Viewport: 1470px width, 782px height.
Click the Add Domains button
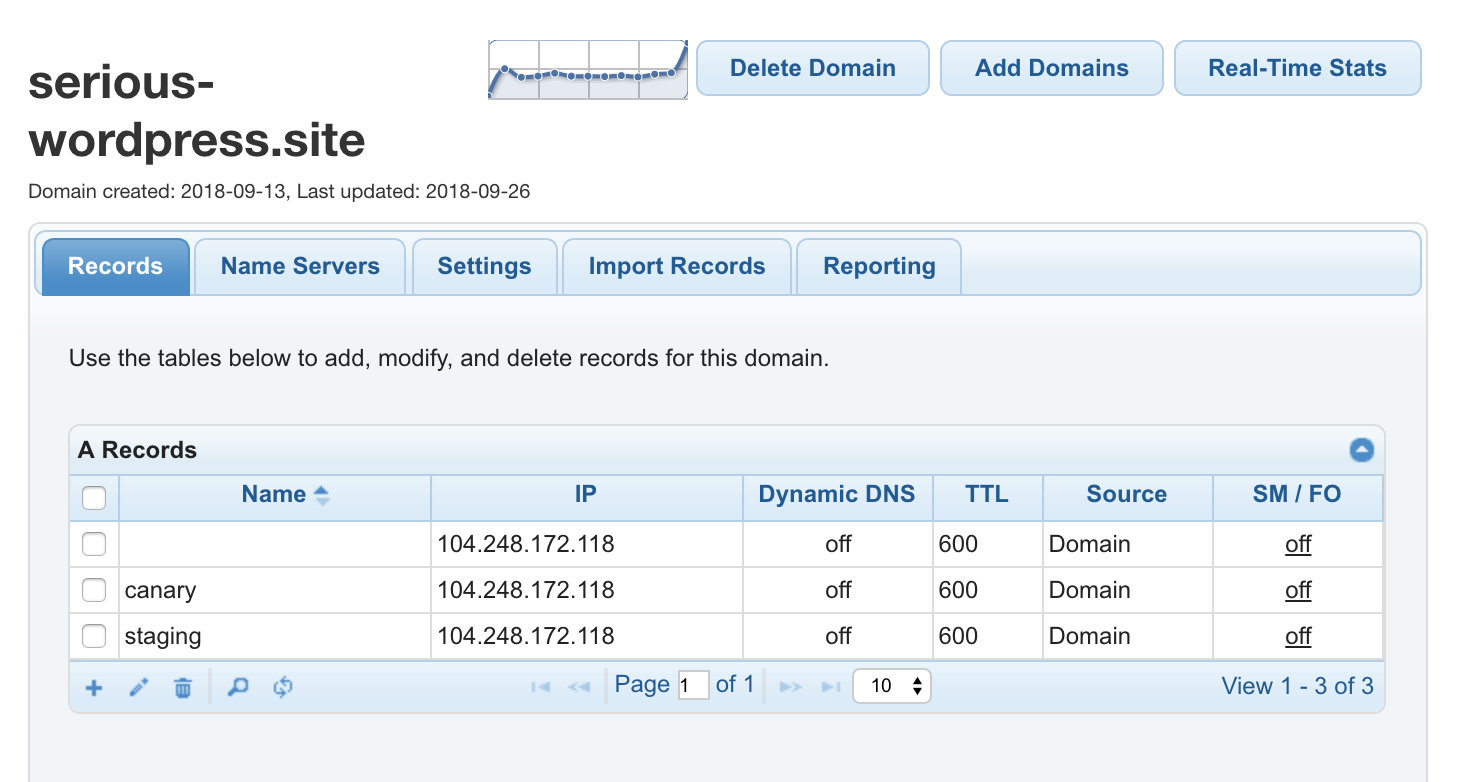(1052, 68)
